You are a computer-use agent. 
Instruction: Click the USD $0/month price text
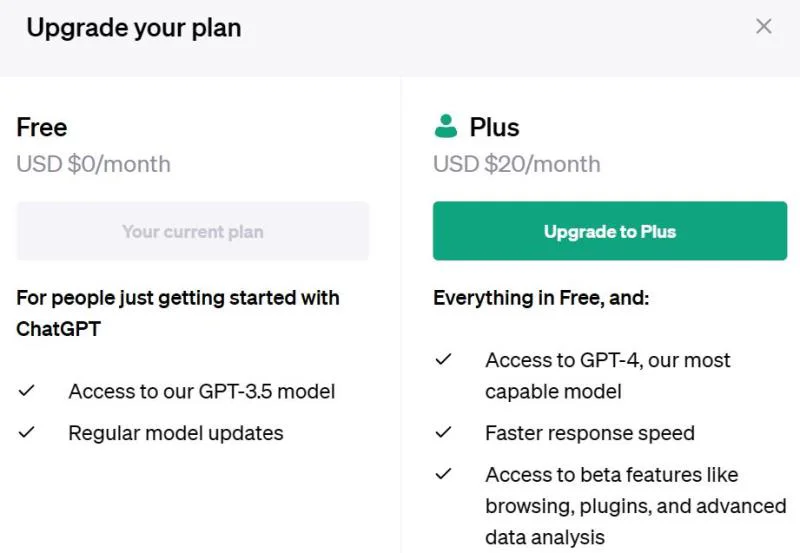click(x=93, y=164)
